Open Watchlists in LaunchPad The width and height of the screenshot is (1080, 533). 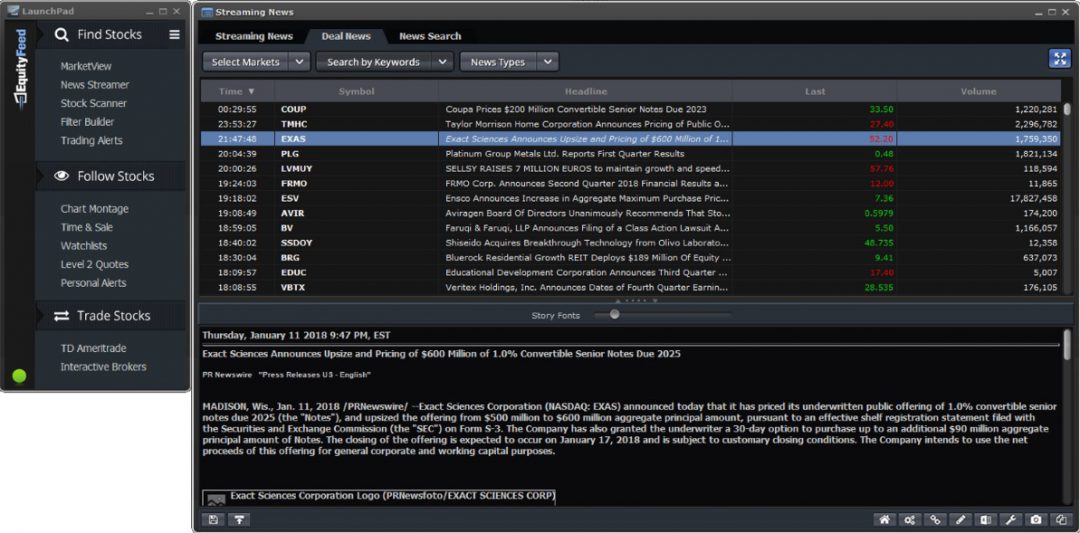pos(83,246)
